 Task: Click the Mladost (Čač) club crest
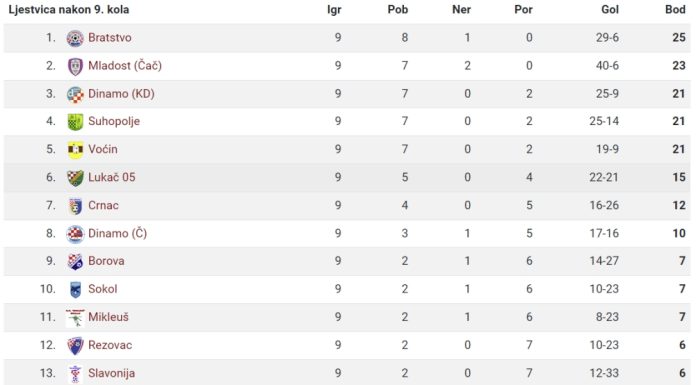[75, 66]
